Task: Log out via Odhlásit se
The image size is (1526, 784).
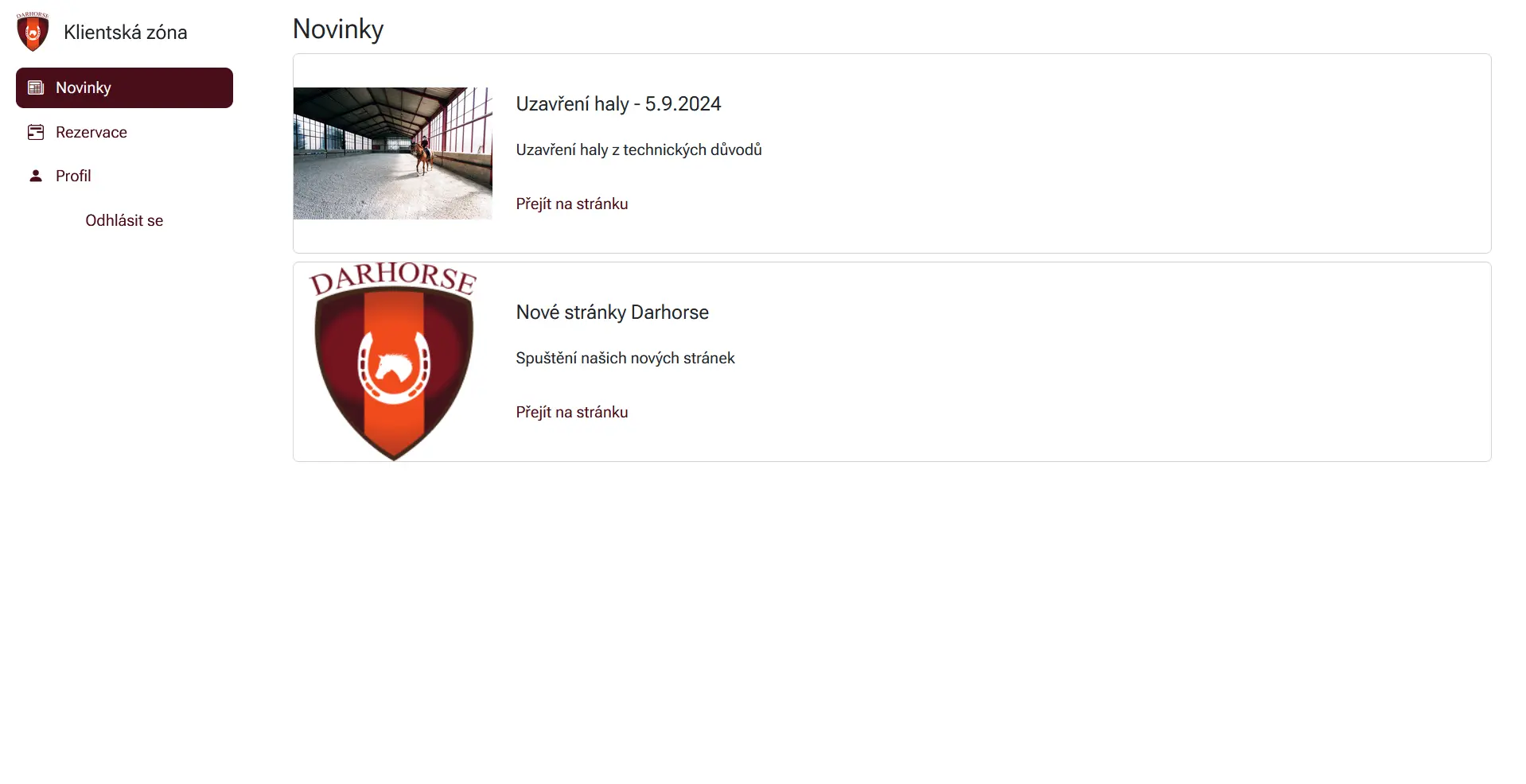Action: pyautogui.click(x=124, y=220)
